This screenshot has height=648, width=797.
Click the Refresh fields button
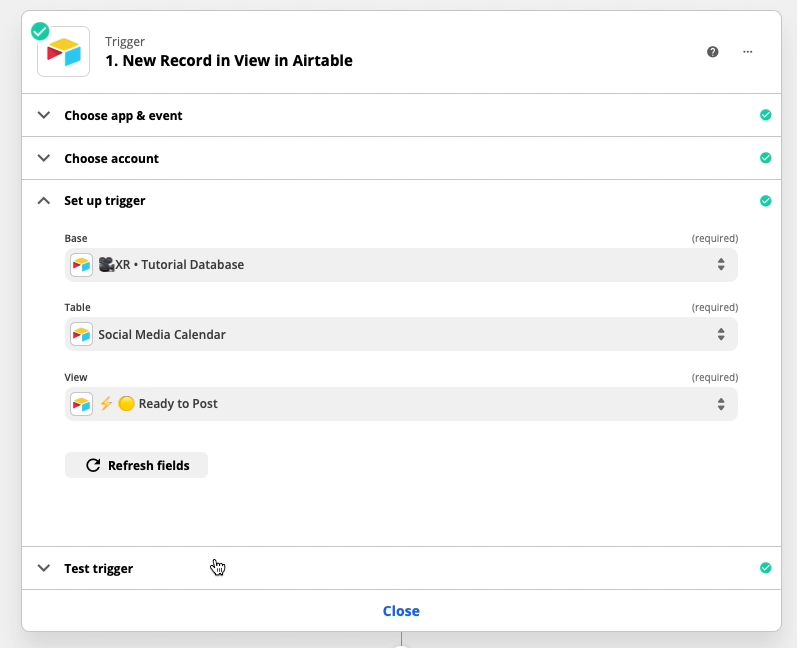coord(136,465)
